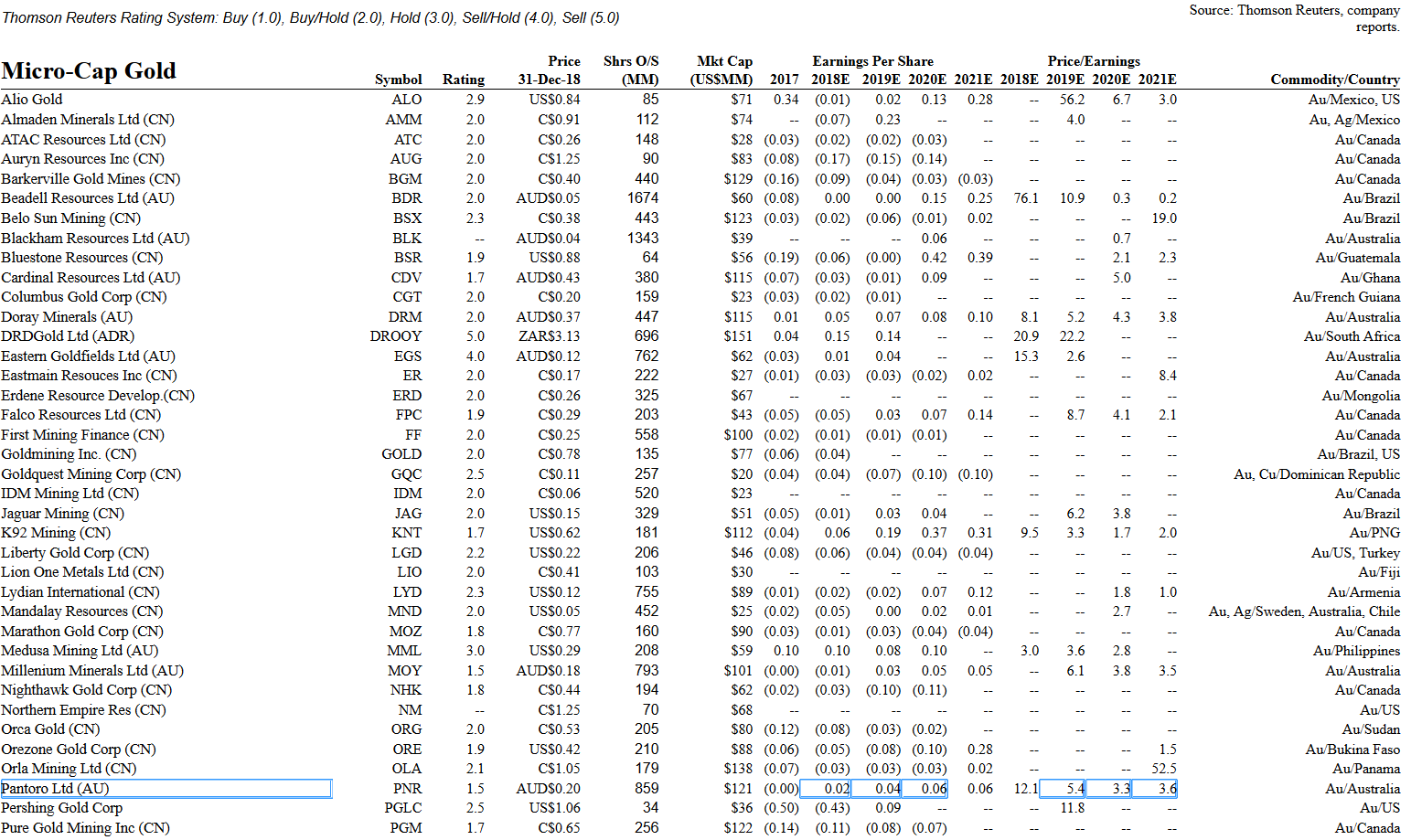
Task: Click the "Goldquest Mining Corp (CN)" company name
Action: pyautogui.click(x=91, y=474)
